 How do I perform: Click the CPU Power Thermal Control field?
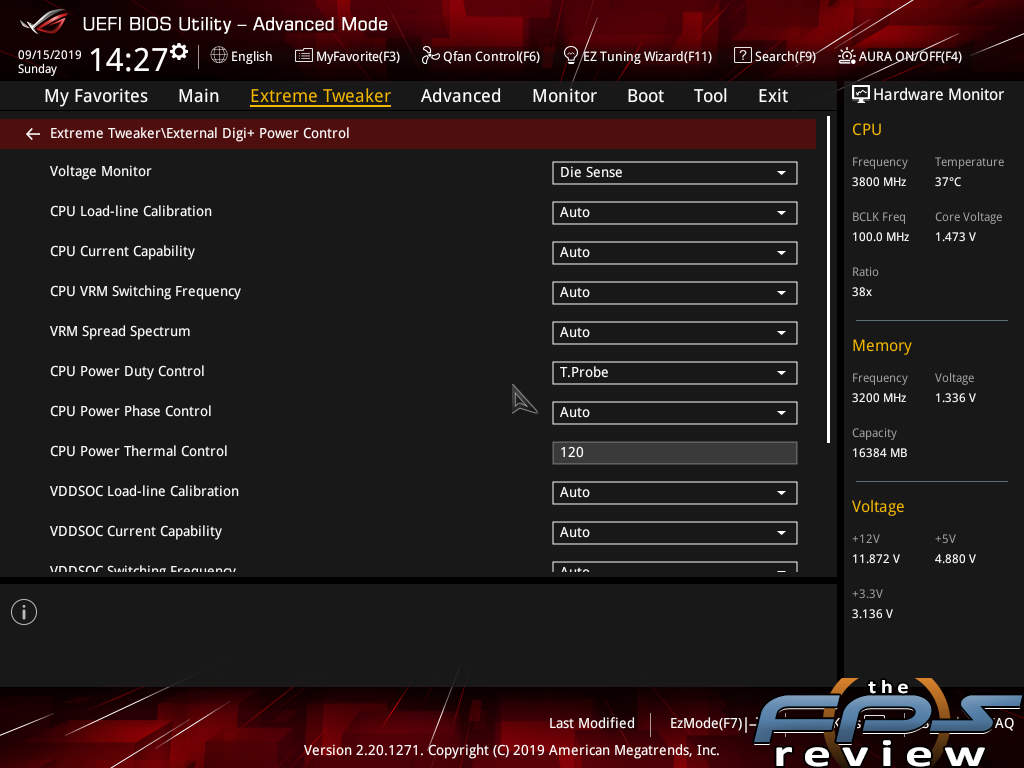tap(675, 453)
